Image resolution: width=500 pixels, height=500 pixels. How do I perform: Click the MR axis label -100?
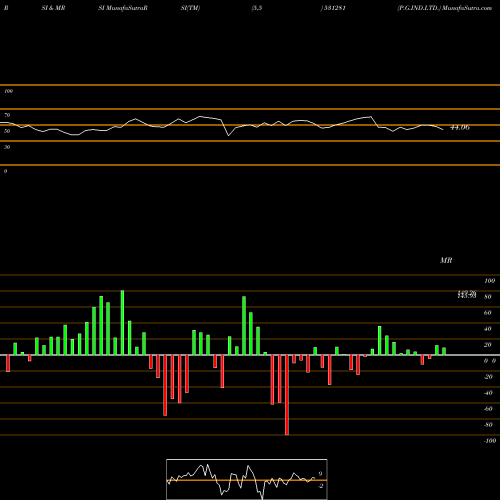coord(490,441)
